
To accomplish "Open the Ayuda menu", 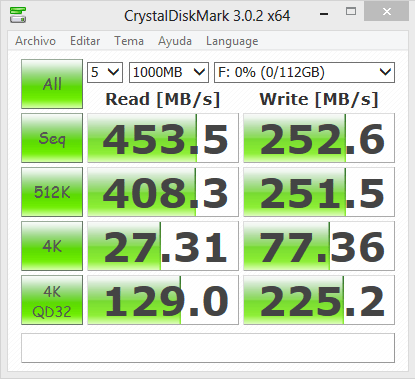I will pos(175,41).
